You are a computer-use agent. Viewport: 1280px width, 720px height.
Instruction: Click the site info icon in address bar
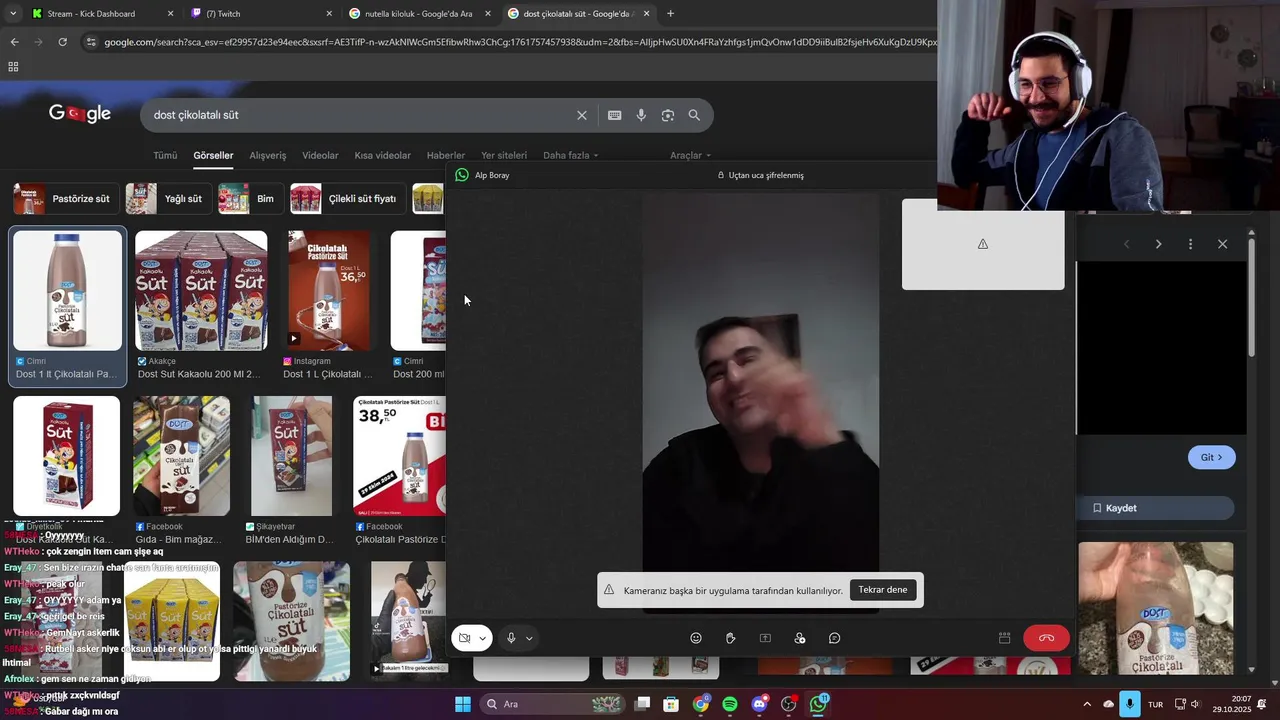pyautogui.click(x=91, y=42)
